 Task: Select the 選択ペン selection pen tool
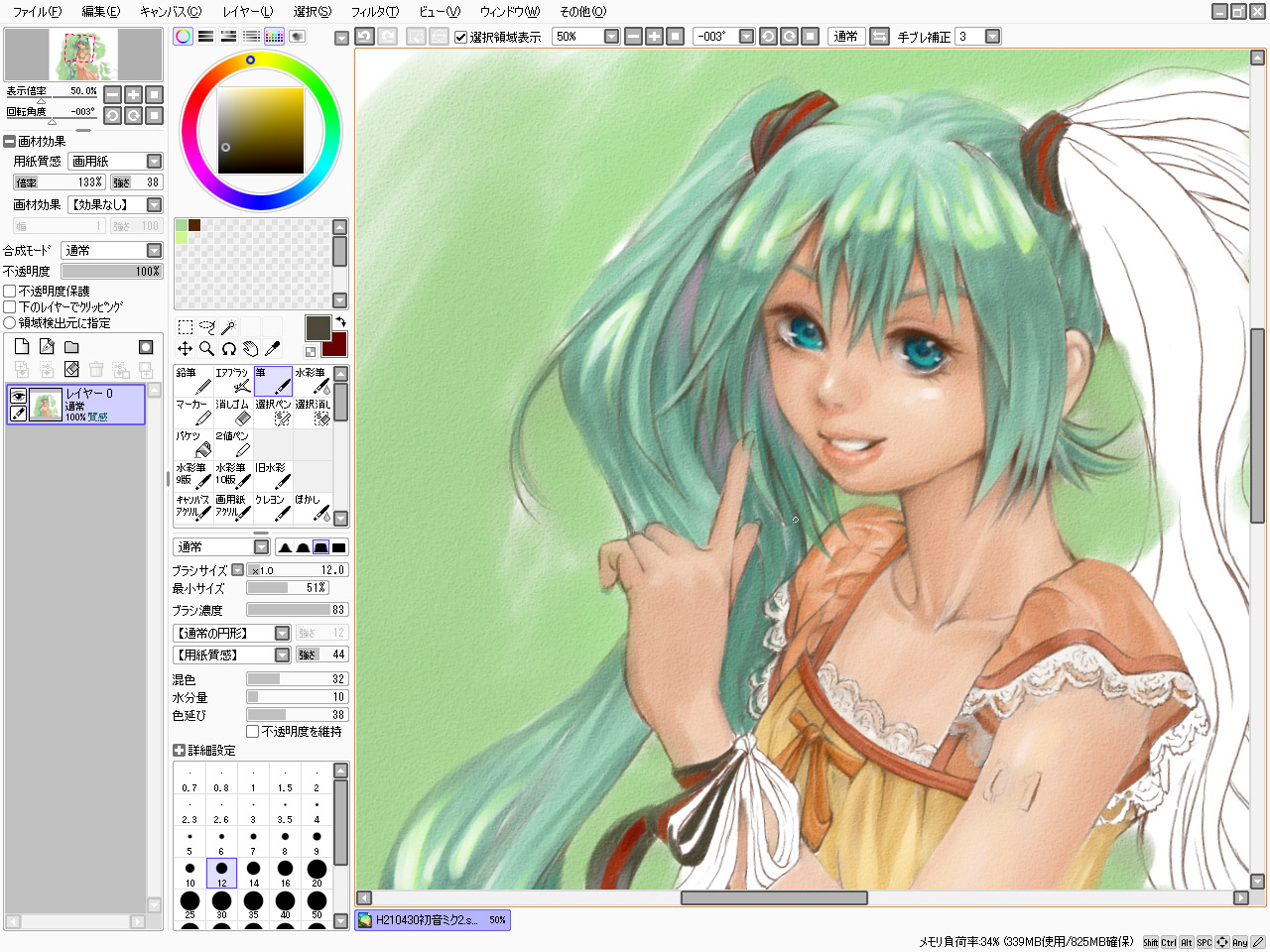coord(273,414)
